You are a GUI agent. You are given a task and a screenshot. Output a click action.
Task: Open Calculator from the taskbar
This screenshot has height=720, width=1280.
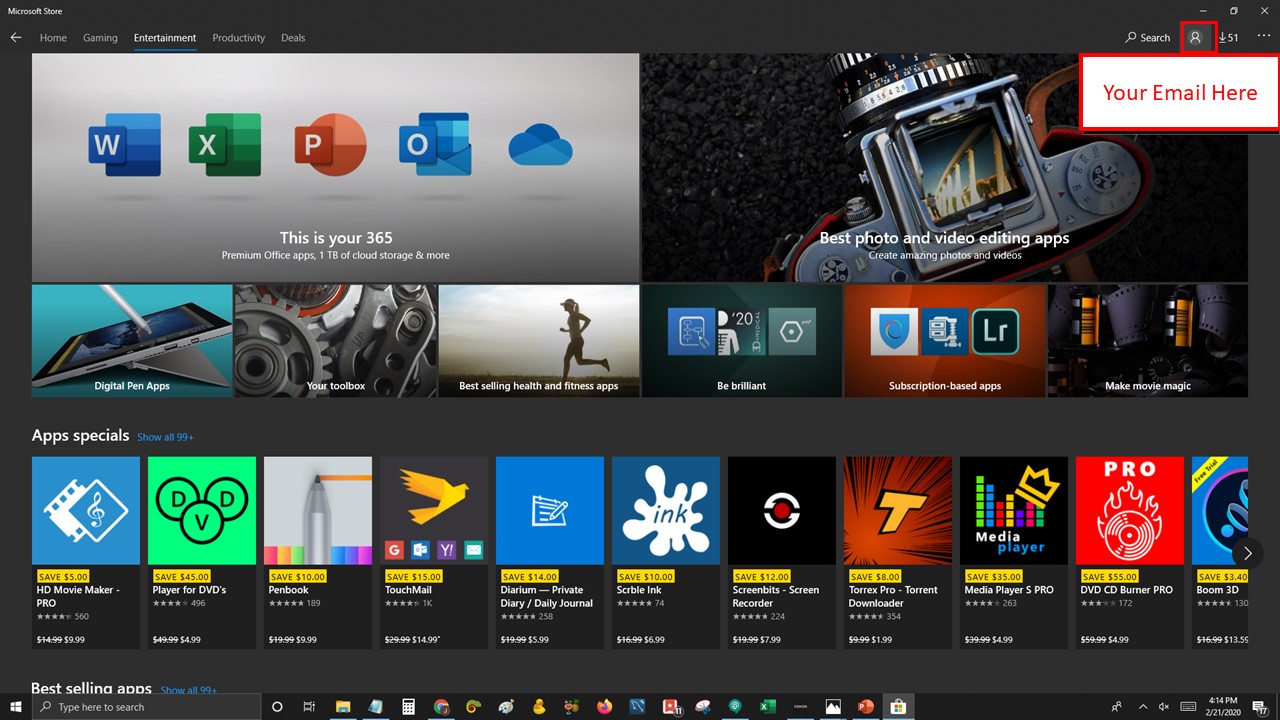tap(408, 707)
